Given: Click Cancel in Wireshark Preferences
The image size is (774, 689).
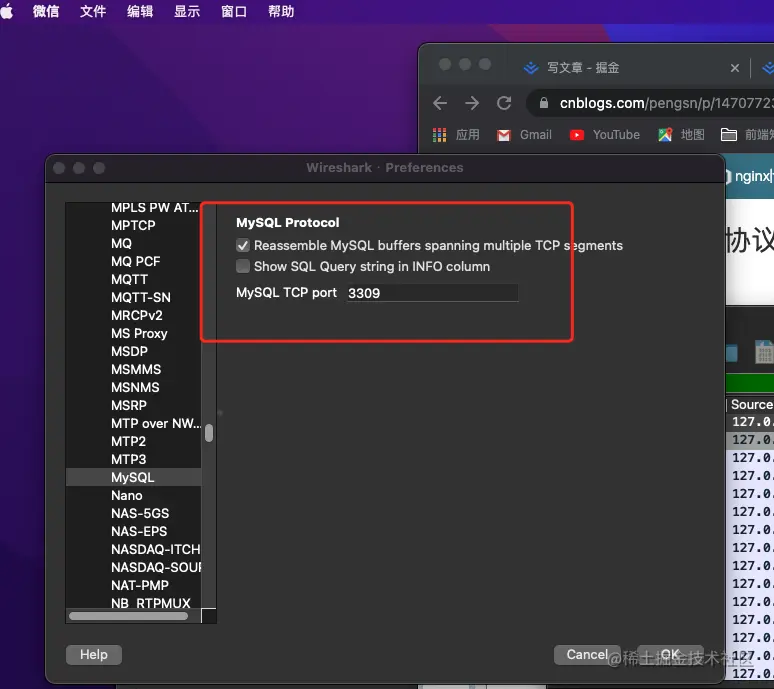Looking at the screenshot, I should (x=587, y=654).
